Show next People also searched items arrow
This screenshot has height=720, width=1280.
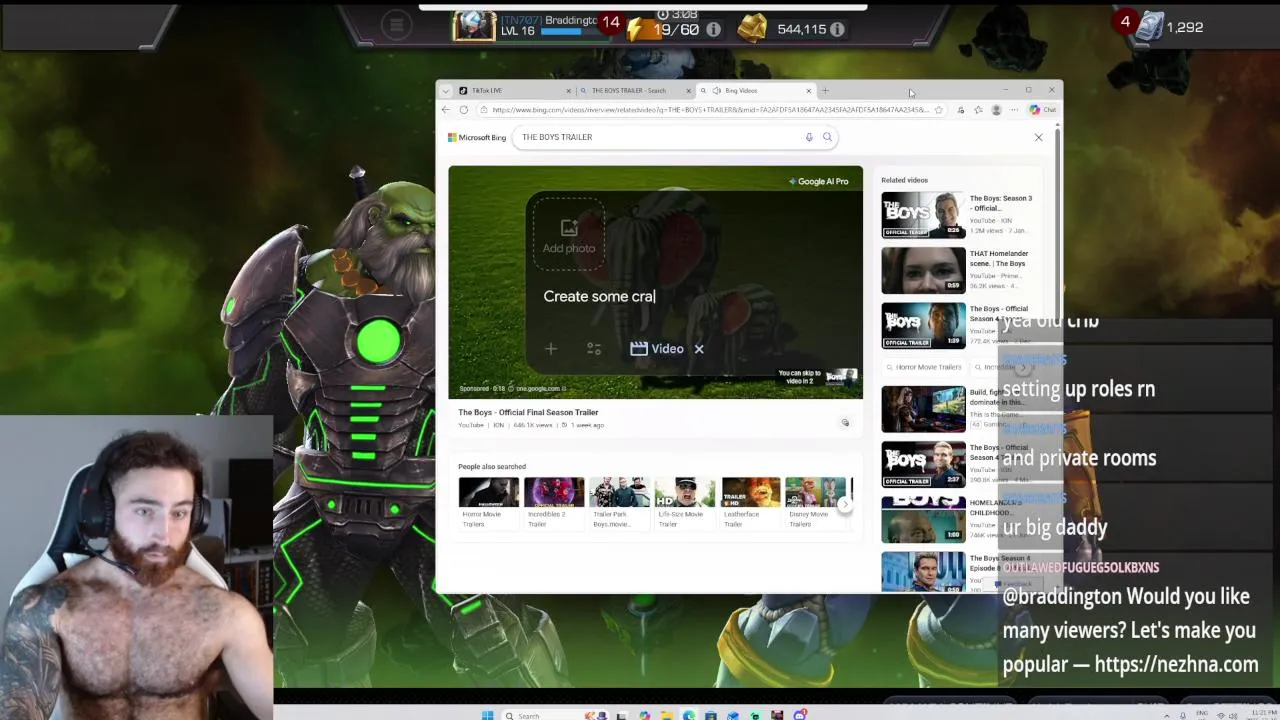(x=845, y=504)
